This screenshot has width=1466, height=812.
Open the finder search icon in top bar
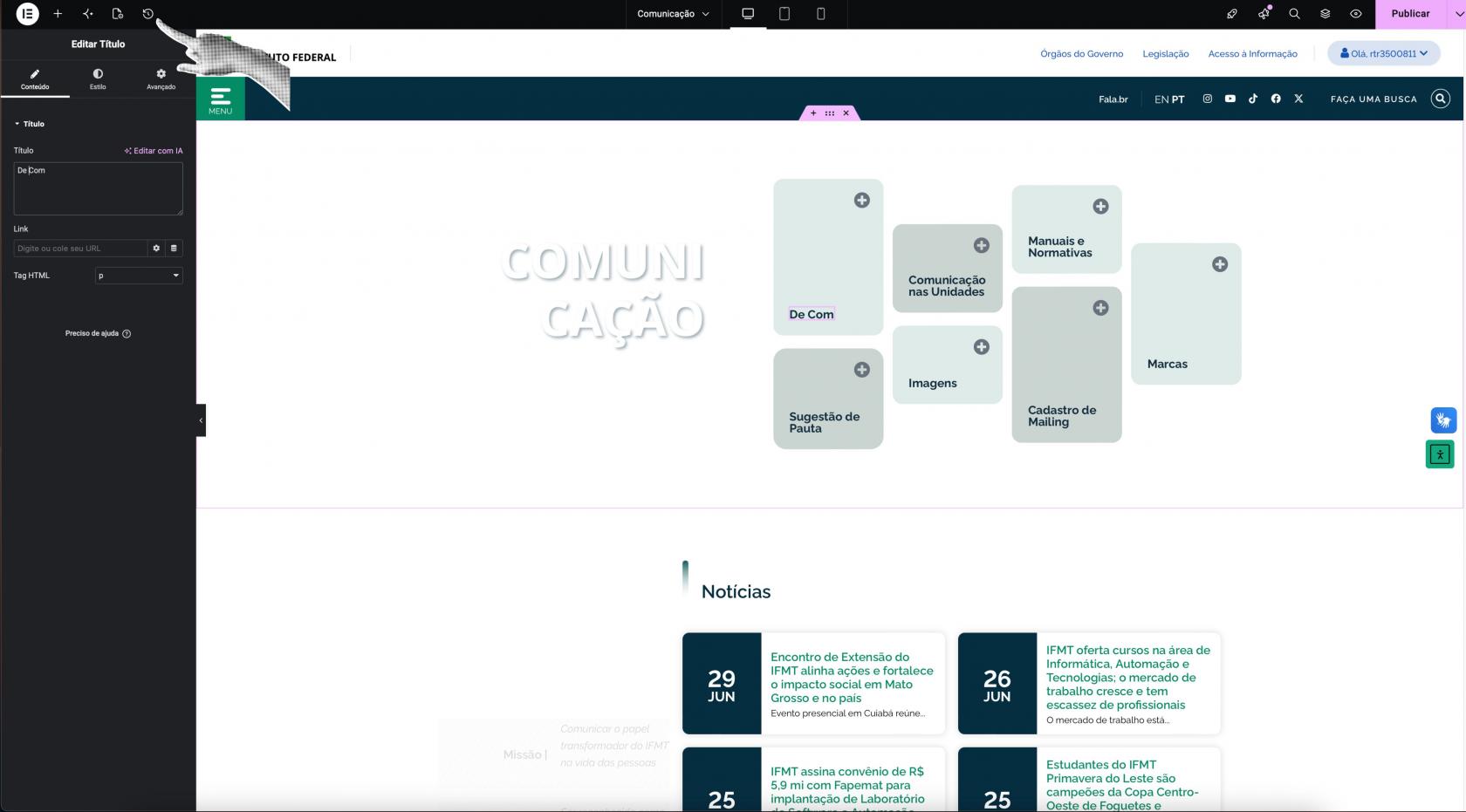[1294, 14]
